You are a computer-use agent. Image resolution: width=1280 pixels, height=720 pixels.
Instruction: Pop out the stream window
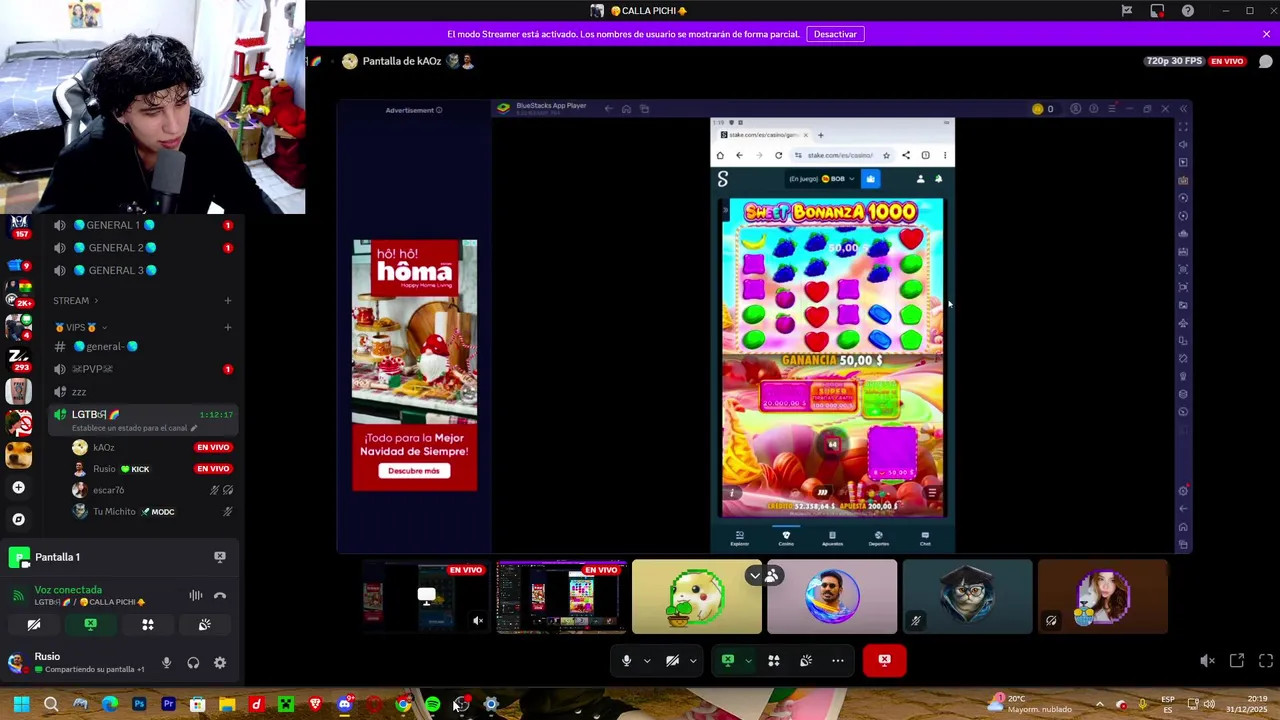coord(1237,661)
